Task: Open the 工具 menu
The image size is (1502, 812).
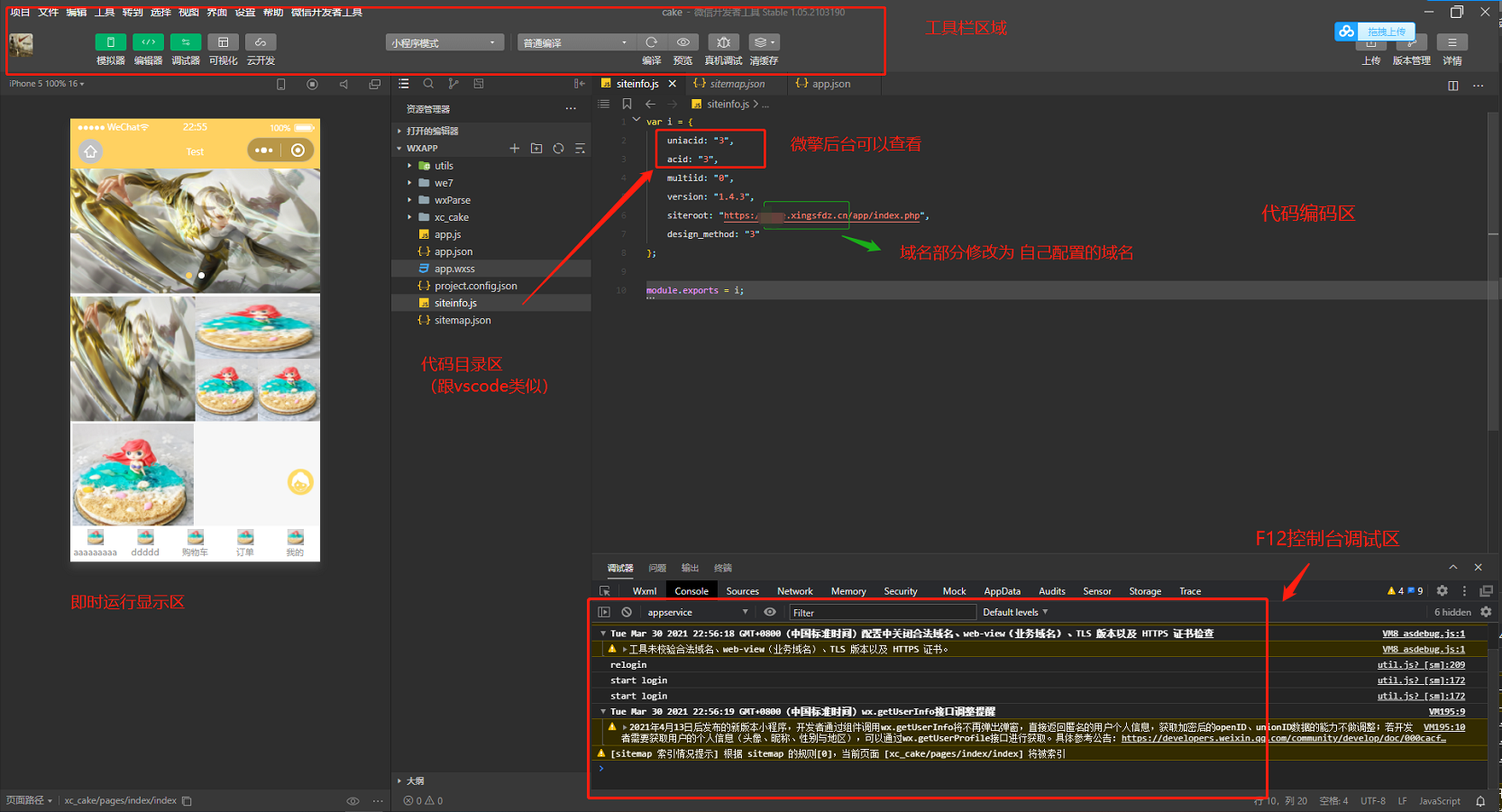Action: tap(105, 12)
